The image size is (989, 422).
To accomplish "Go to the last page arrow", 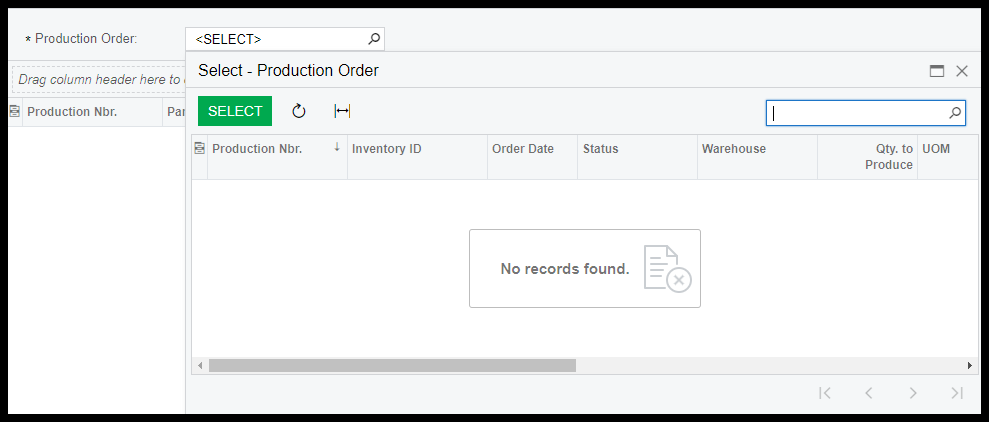I will [x=957, y=393].
